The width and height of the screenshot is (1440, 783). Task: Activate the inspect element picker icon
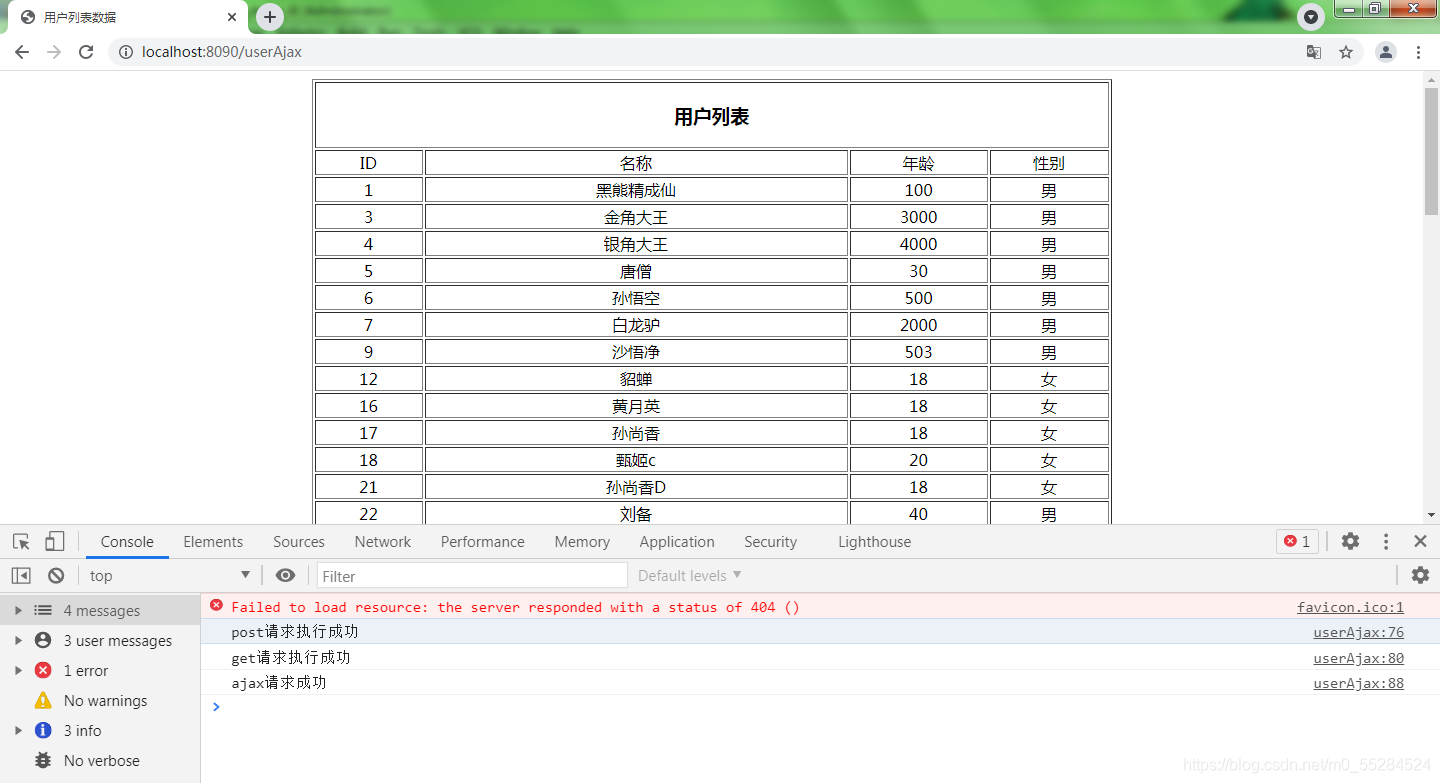pos(22,541)
